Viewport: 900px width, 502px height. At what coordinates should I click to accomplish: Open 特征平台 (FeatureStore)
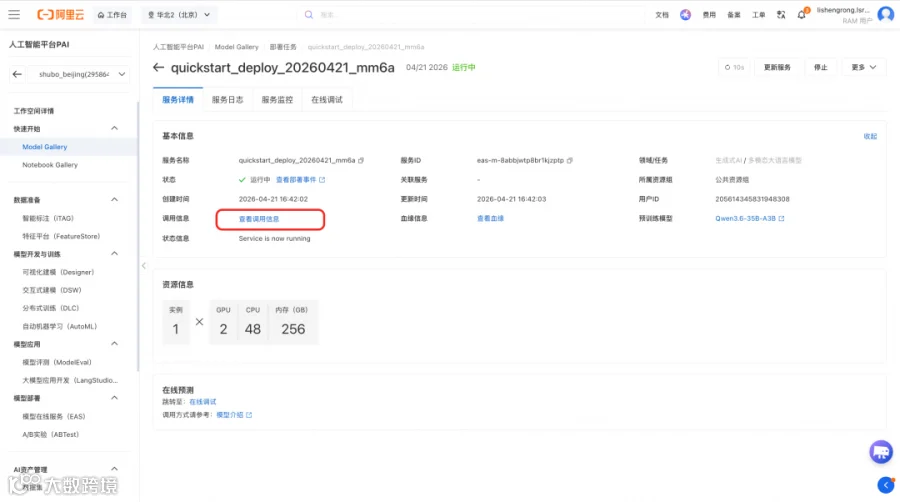[61, 236]
